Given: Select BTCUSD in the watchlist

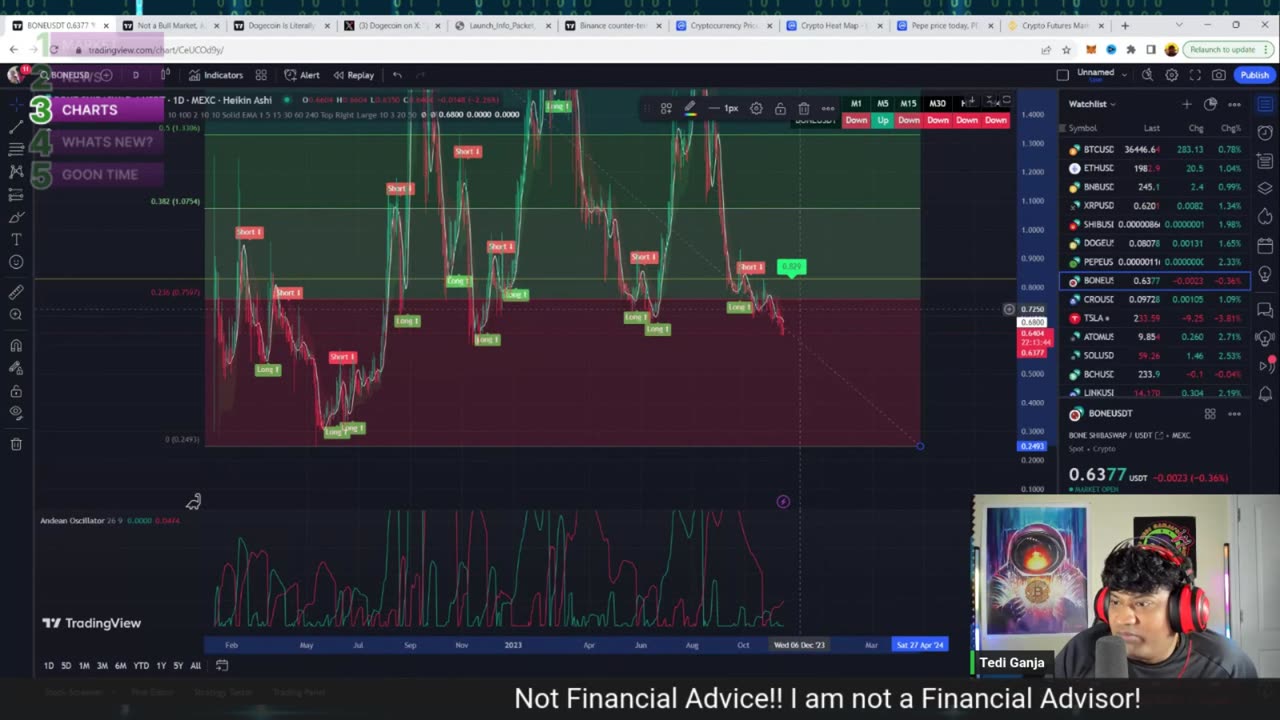Looking at the screenshot, I should pyautogui.click(x=1154, y=150).
